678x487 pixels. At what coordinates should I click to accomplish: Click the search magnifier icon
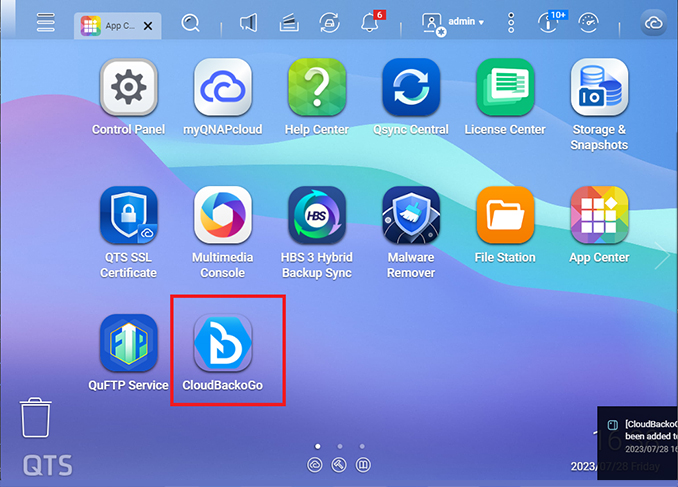click(190, 23)
